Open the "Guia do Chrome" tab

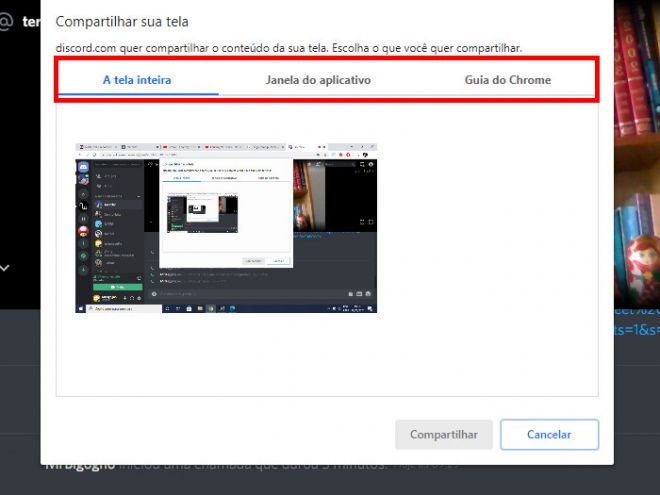coord(508,80)
